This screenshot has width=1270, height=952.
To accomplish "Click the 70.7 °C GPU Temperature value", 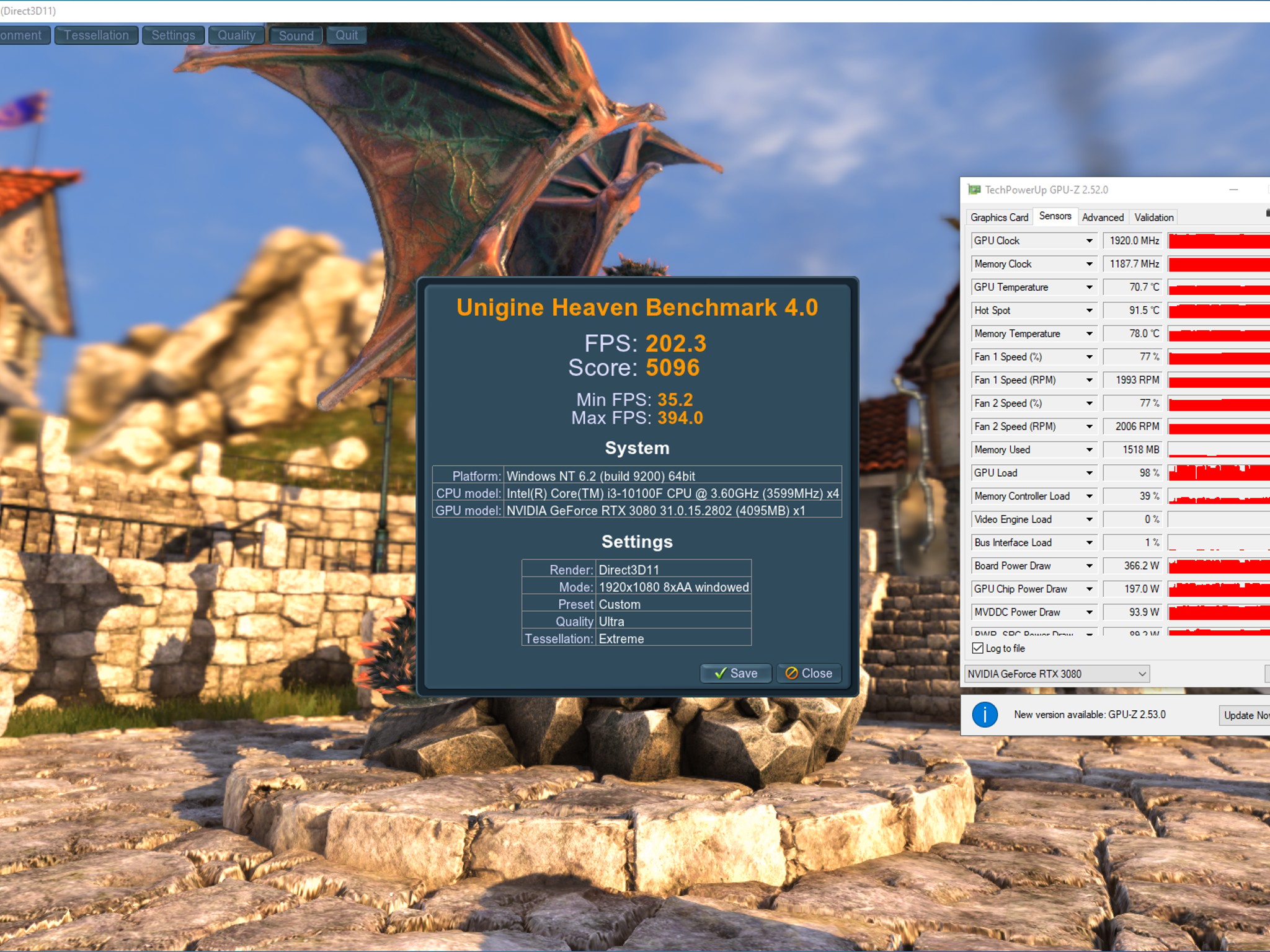I will pyautogui.click(x=1132, y=287).
